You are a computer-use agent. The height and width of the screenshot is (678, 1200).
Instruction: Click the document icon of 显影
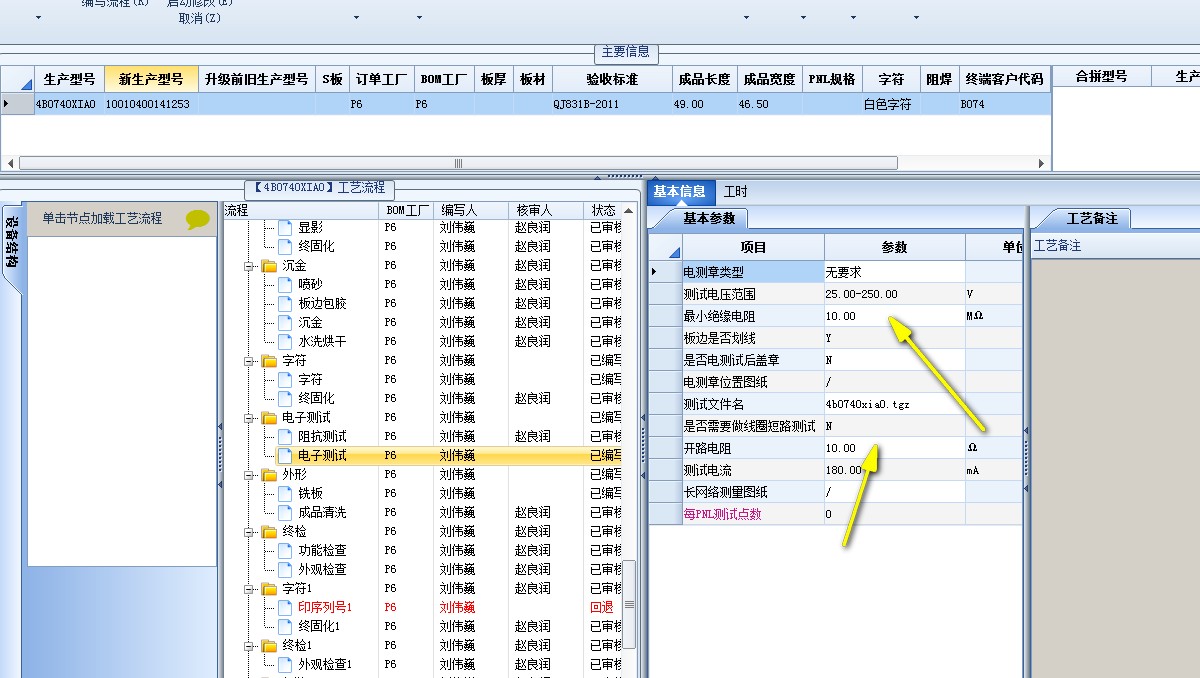(x=285, y=228)
